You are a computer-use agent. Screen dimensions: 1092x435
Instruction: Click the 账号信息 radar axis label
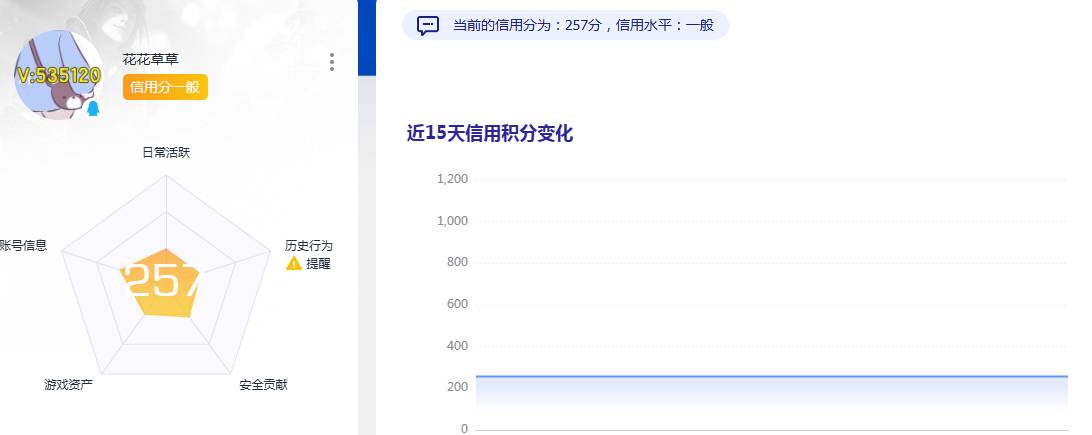point(23,245)
